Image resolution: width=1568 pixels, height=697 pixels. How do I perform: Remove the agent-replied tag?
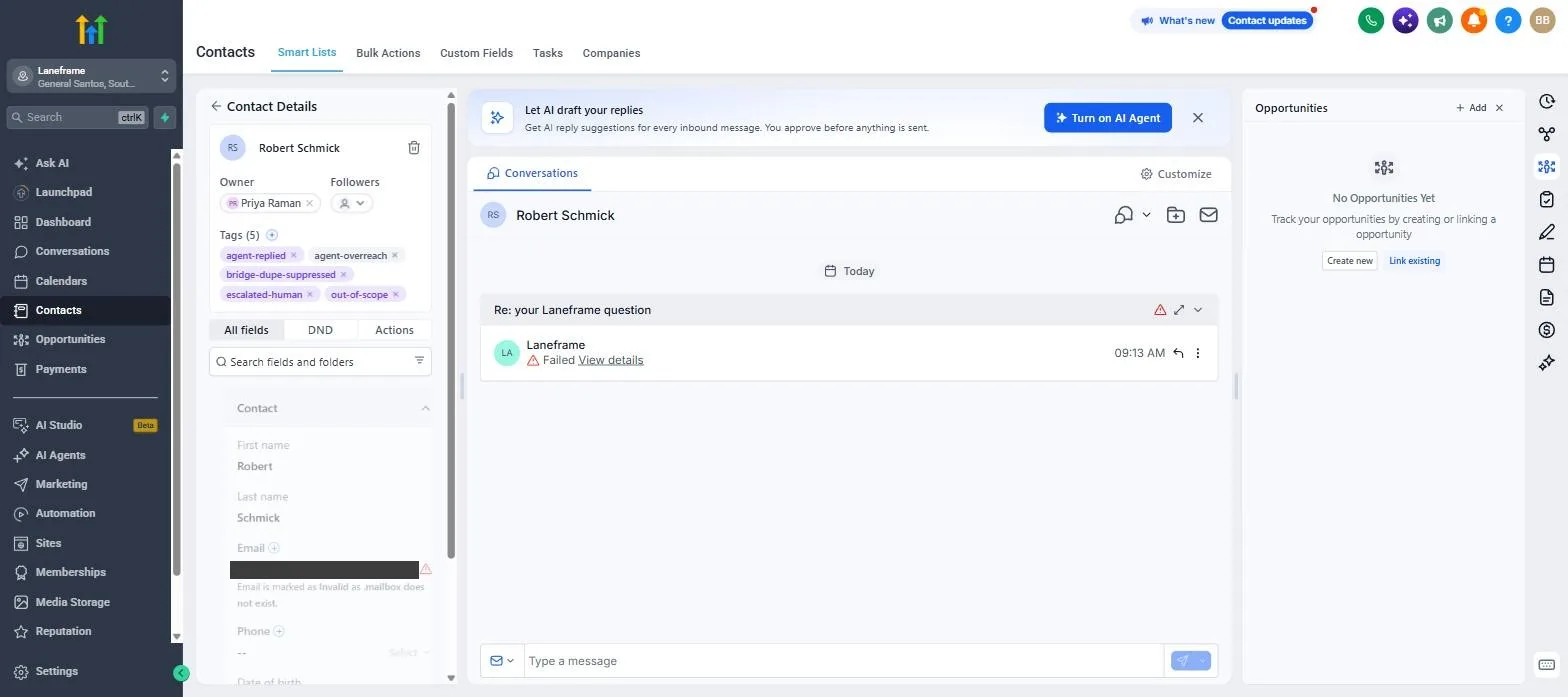(x=294, y=256)
